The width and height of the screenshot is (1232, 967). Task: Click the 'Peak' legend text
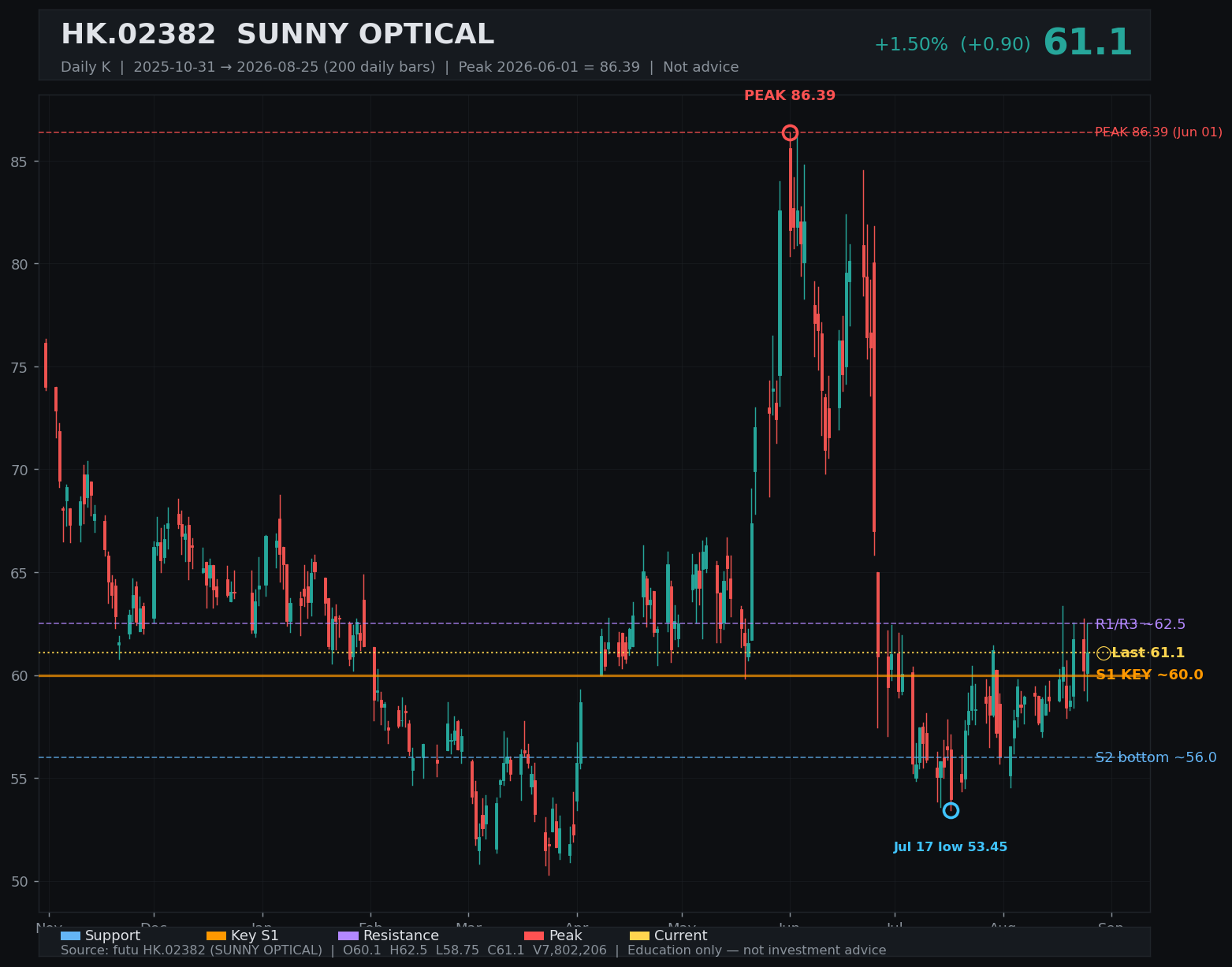565,935
